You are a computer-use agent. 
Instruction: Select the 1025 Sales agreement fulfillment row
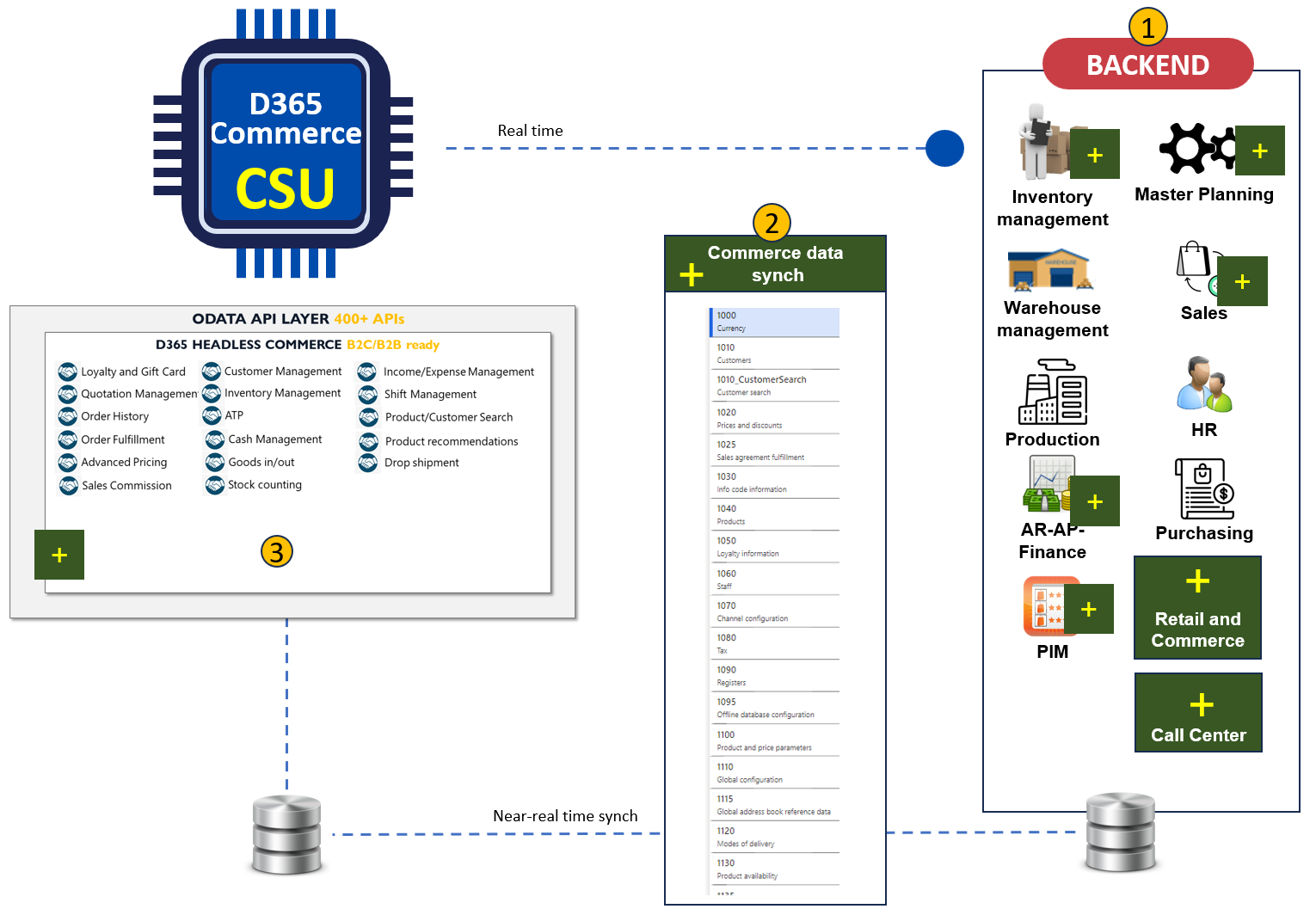pos(774,451)
